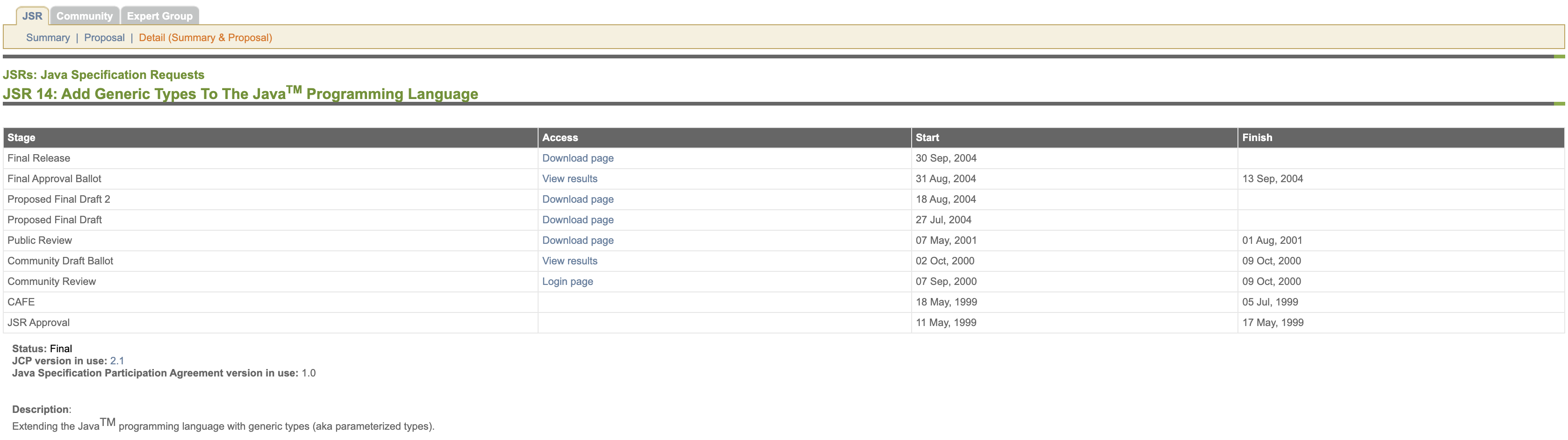Viewport: 1568px width, 440px height.
Task: Open the Expert Group tab
Action: pos(159,16)
